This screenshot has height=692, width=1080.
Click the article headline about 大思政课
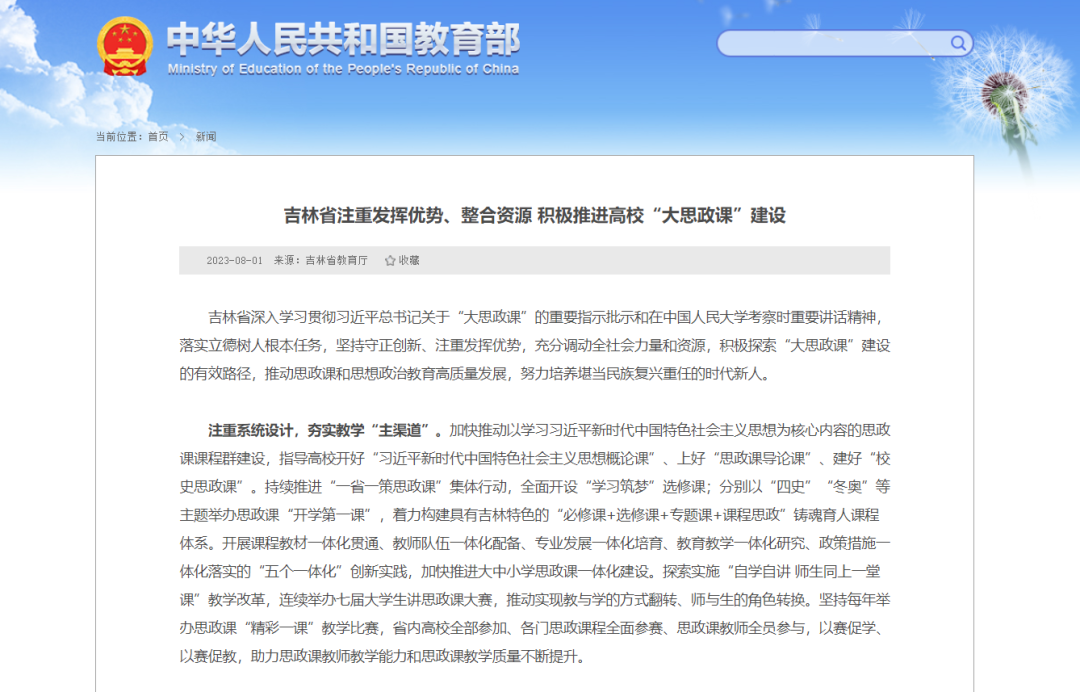coord(534,216)
